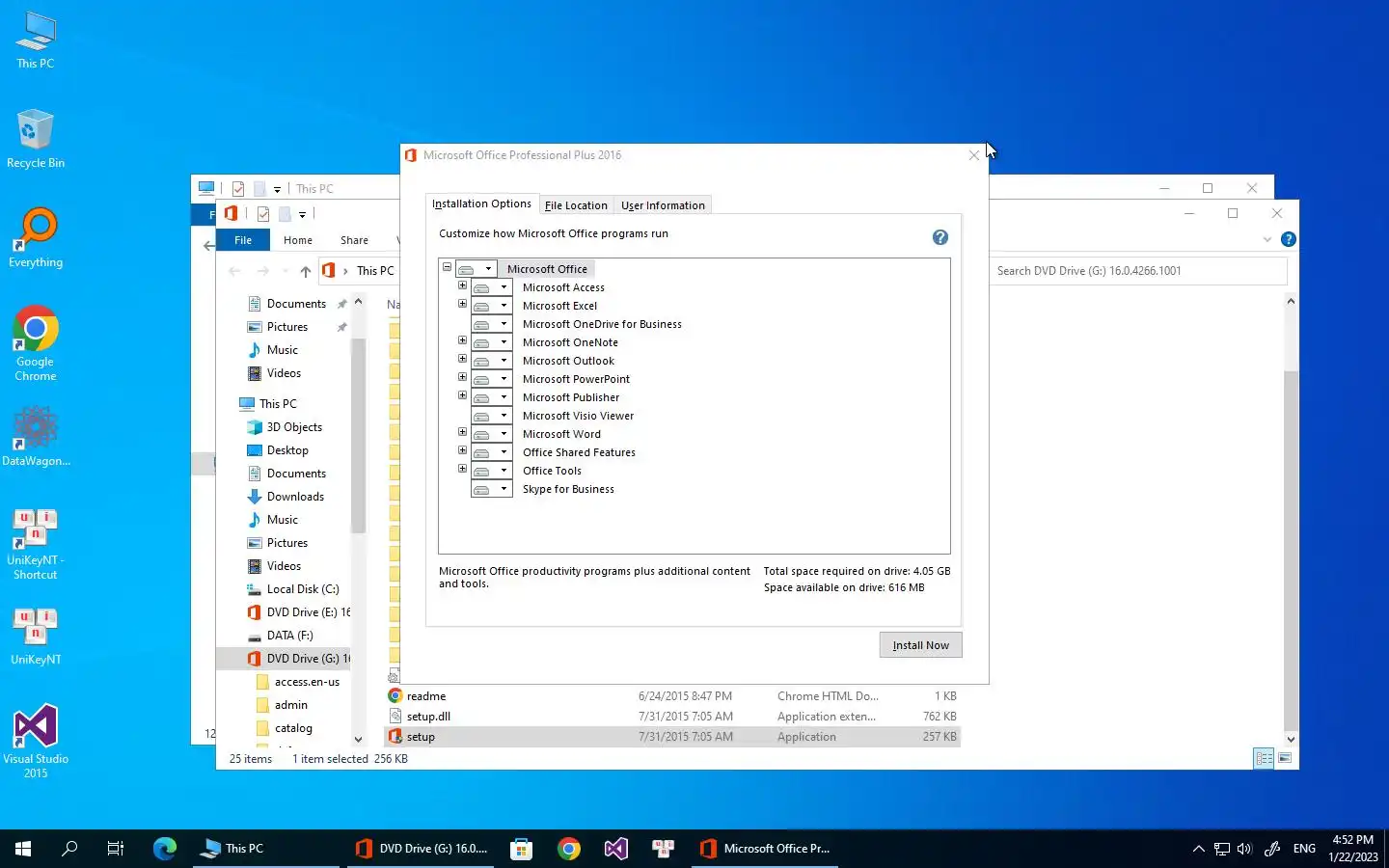Open Documents in Quick access

(x=296, y=304)
